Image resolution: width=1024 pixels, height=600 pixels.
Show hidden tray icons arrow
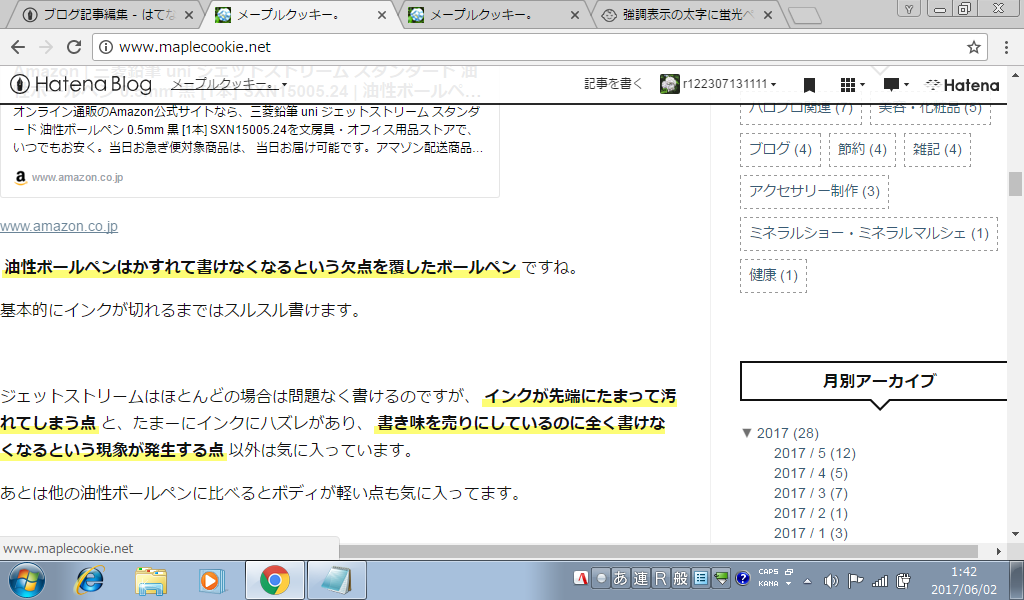(808, 580)
